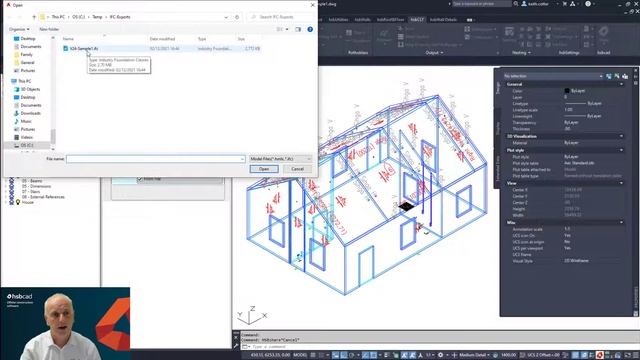Select the House item in the tree

click(28, 202)
